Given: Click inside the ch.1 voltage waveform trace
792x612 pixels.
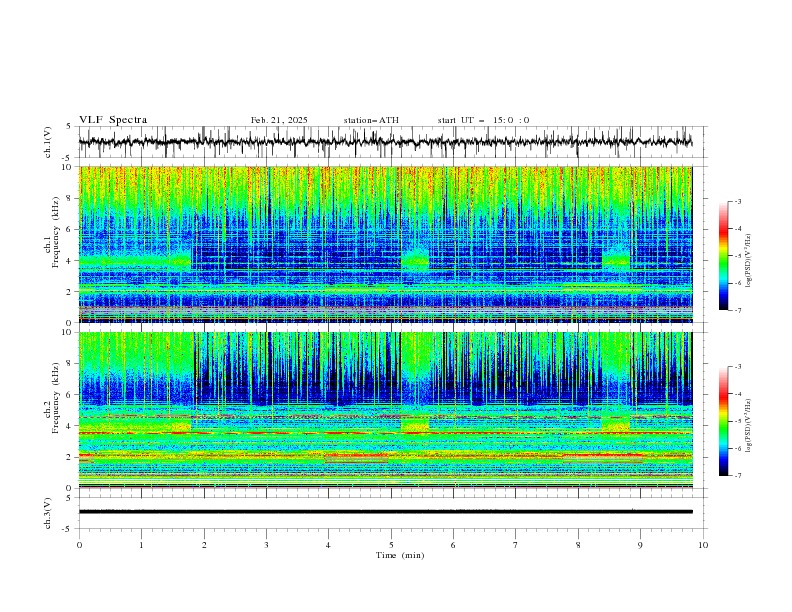Looking at the screenshot, I should point(385,142).
